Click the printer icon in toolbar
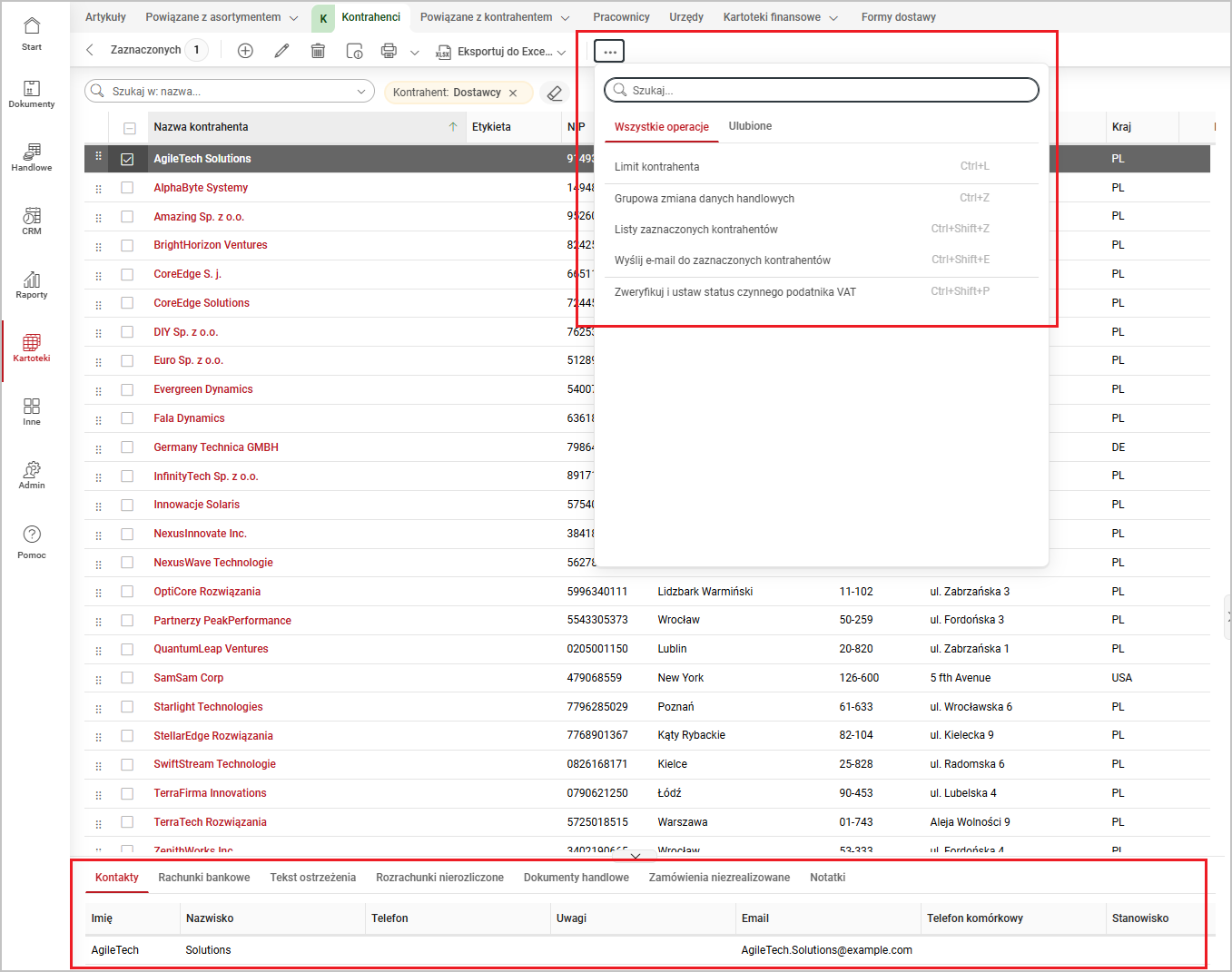 [x=389, y=51]
